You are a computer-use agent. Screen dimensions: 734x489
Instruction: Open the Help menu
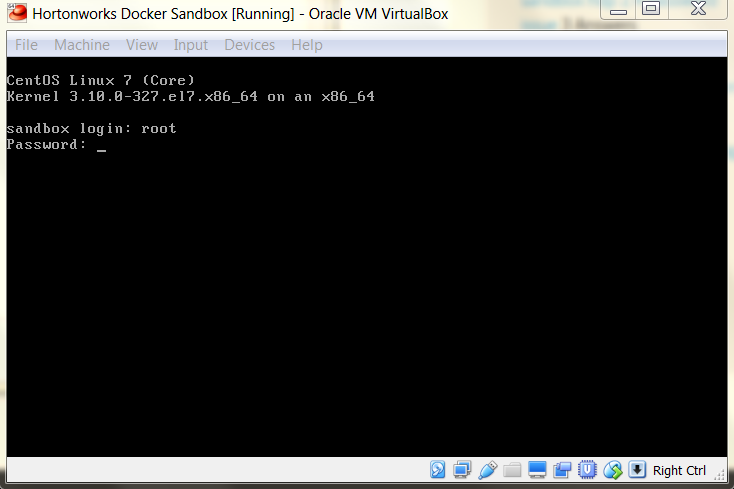click(x=307, y=45)
